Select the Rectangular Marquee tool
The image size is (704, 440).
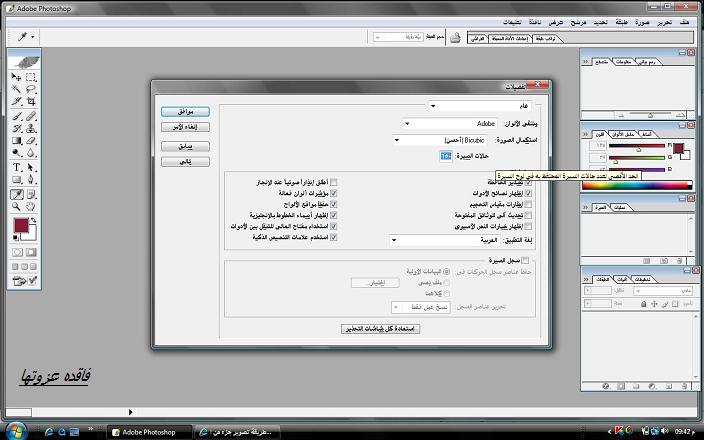[31, 76]
